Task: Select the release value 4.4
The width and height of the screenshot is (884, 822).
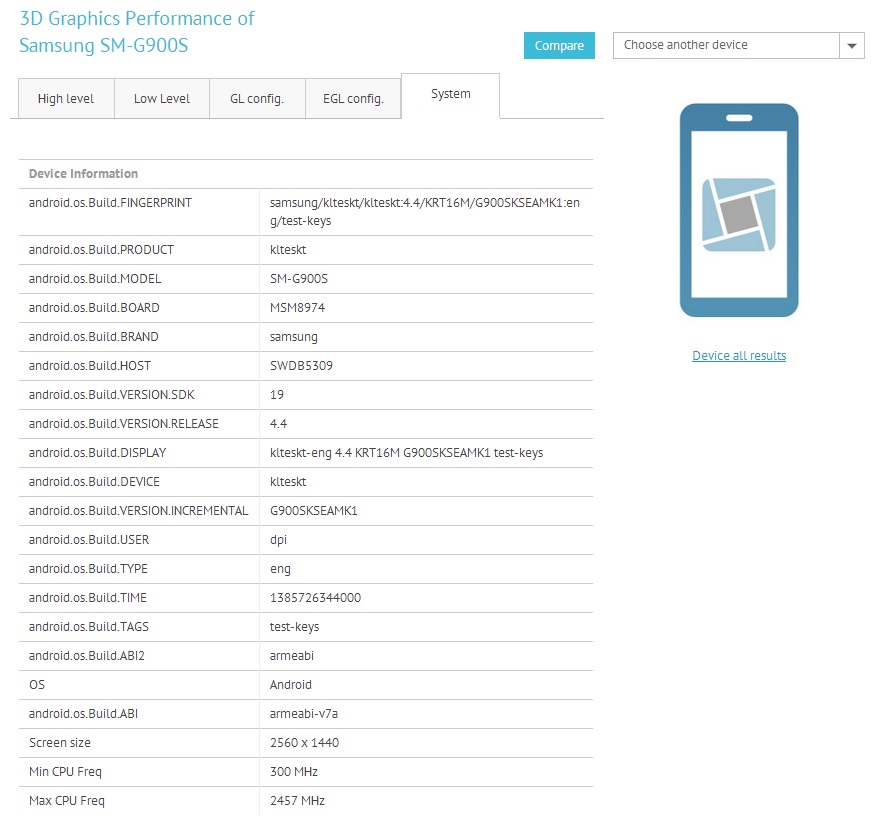Action: tap(279, 424)
